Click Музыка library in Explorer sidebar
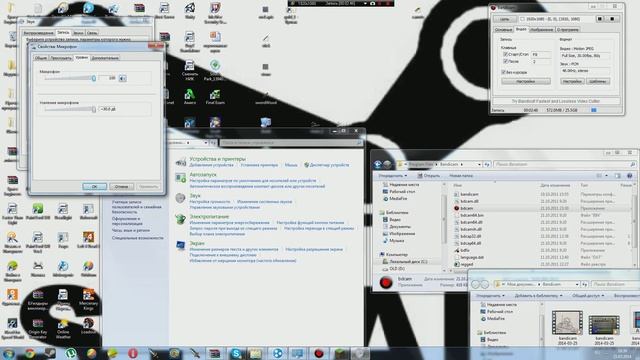The image size is (640, 360). pos(396,241)
